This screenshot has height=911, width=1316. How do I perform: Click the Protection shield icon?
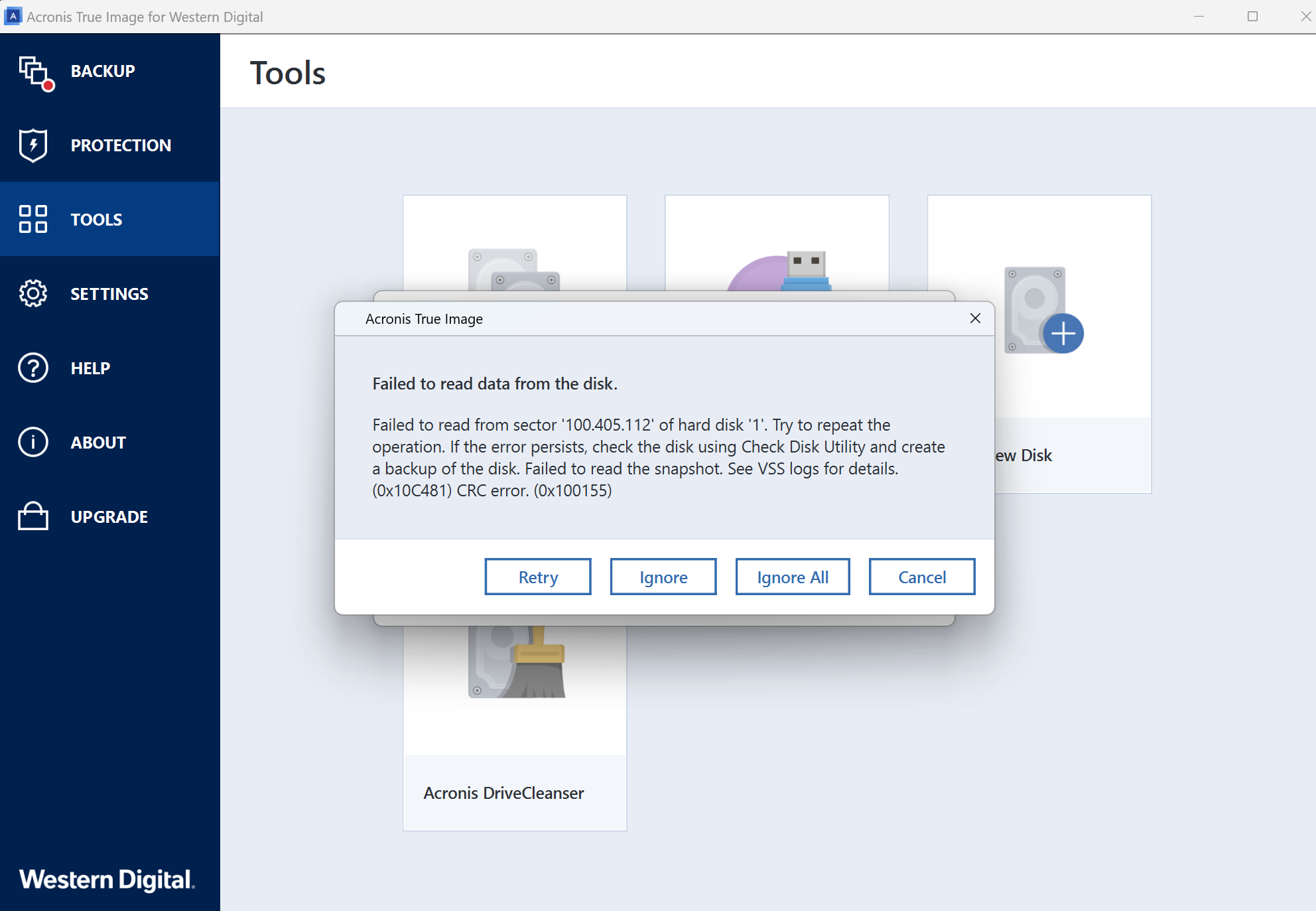33,145
